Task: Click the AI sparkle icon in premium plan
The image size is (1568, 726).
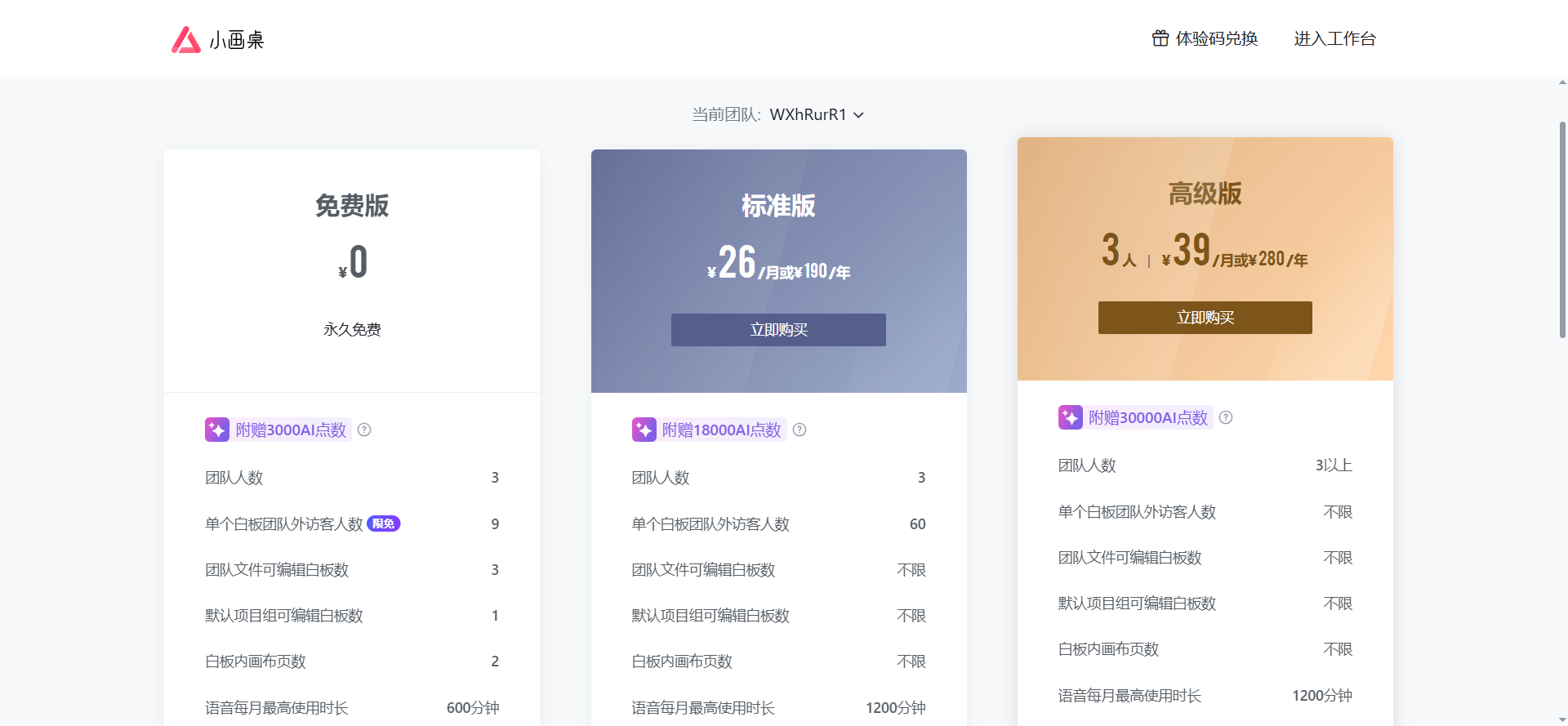Action: (1070, 417)
